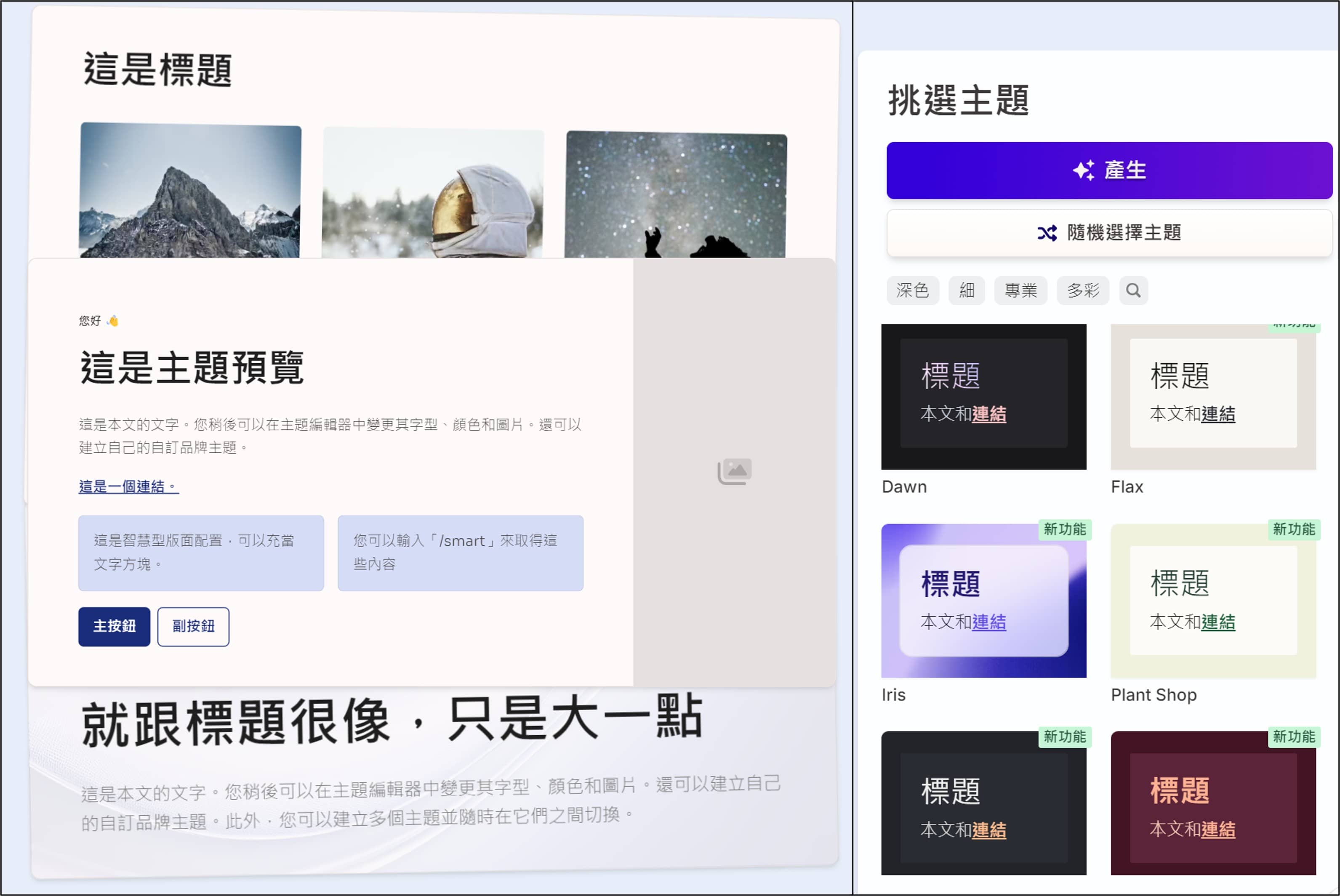Viewport: 1340px width, 896px height.
Task: Click the sparkle 產生 generate button
Action: 1108,170
